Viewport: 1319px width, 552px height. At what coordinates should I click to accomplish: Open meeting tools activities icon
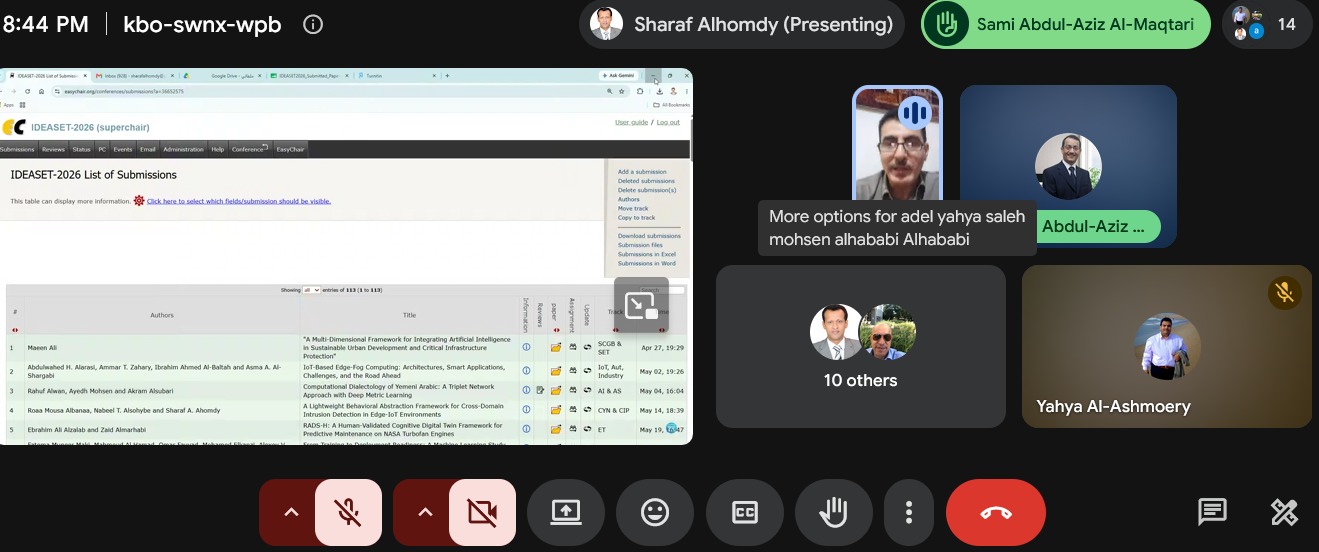click(1284, 512)
